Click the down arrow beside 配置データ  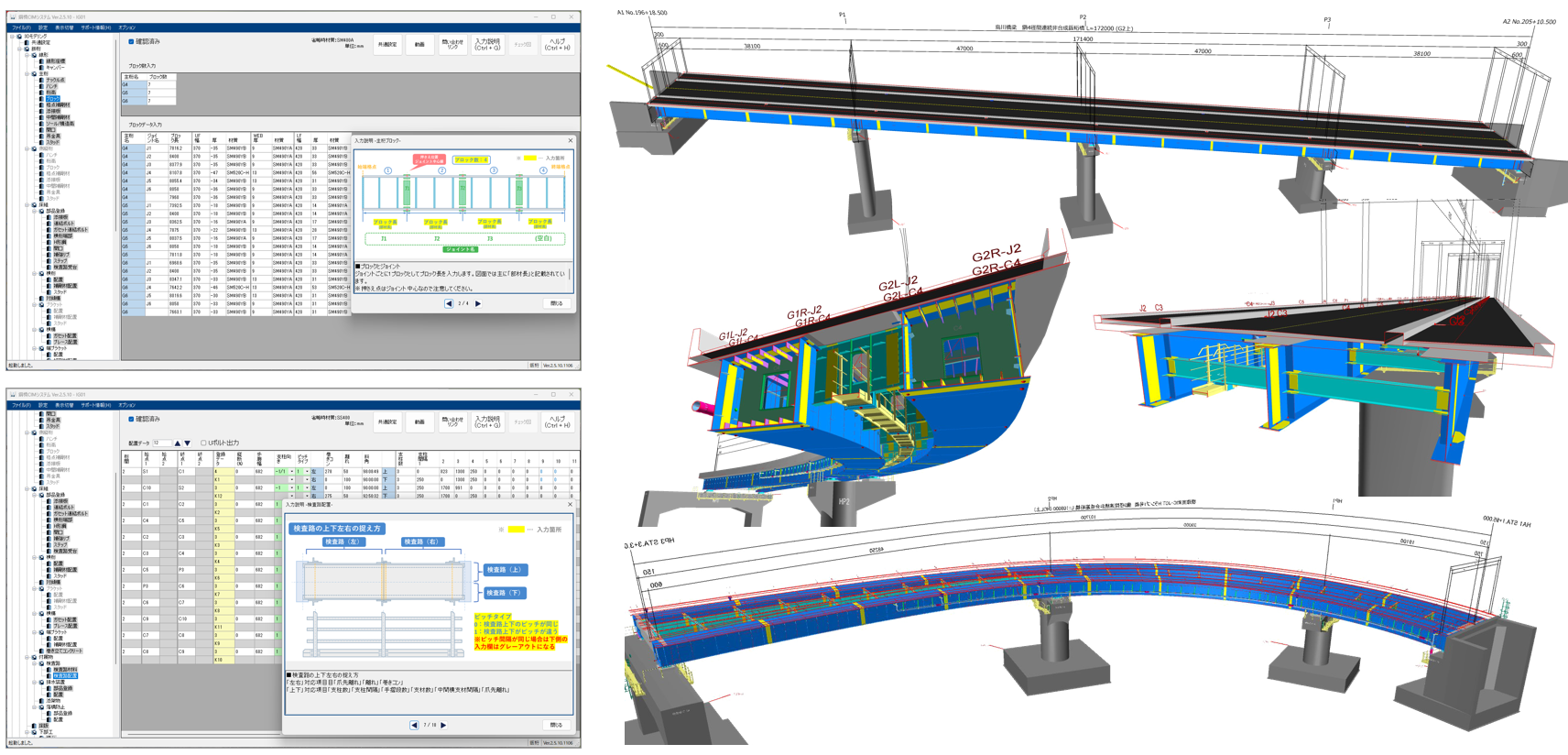tap(187, 443)
